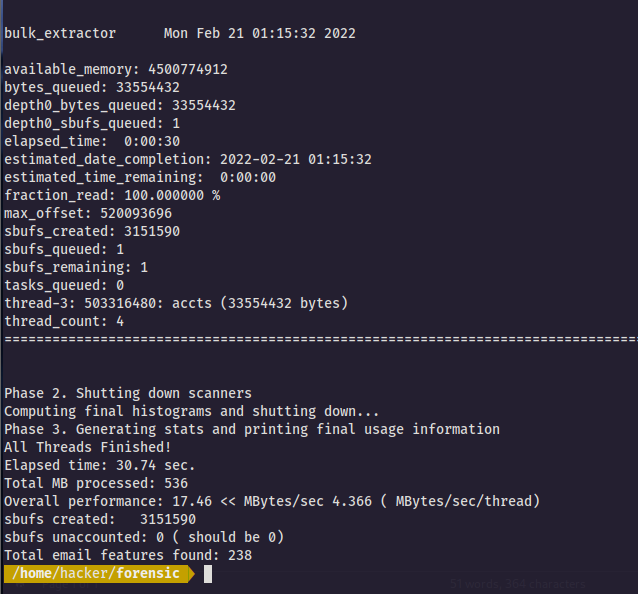Click the terminal cursor block at the prompt

208,574
